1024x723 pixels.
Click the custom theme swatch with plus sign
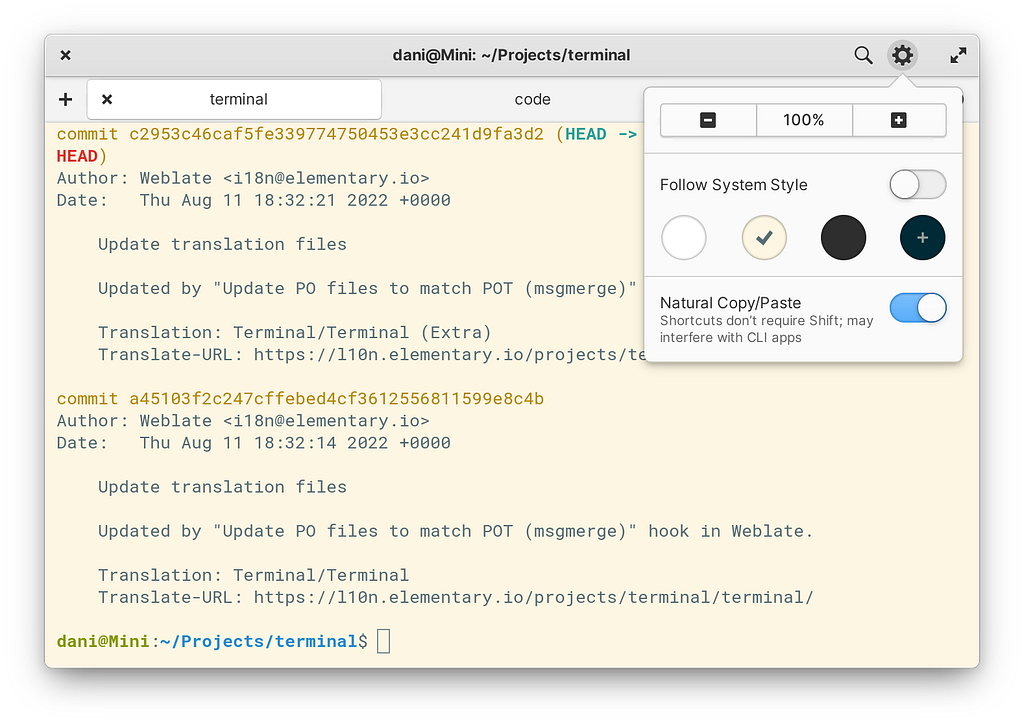pos(922,238)
